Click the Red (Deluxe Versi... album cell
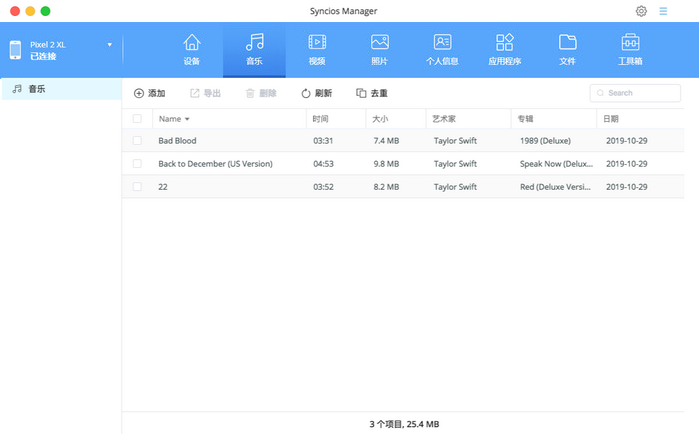This screenshot has width=699, height=439. coord(555,187)
